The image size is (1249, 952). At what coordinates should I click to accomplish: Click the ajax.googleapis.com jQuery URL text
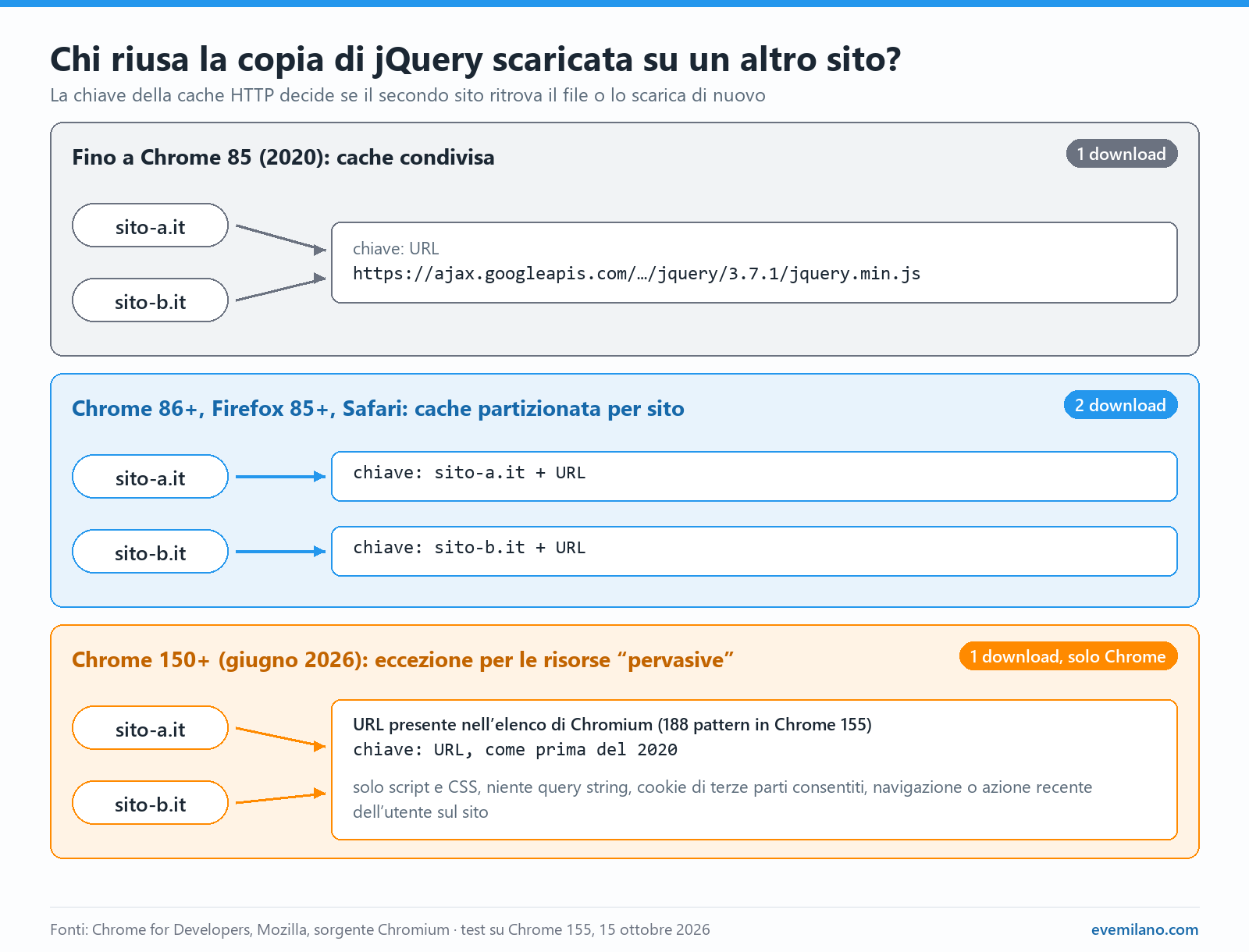[637, 273]
